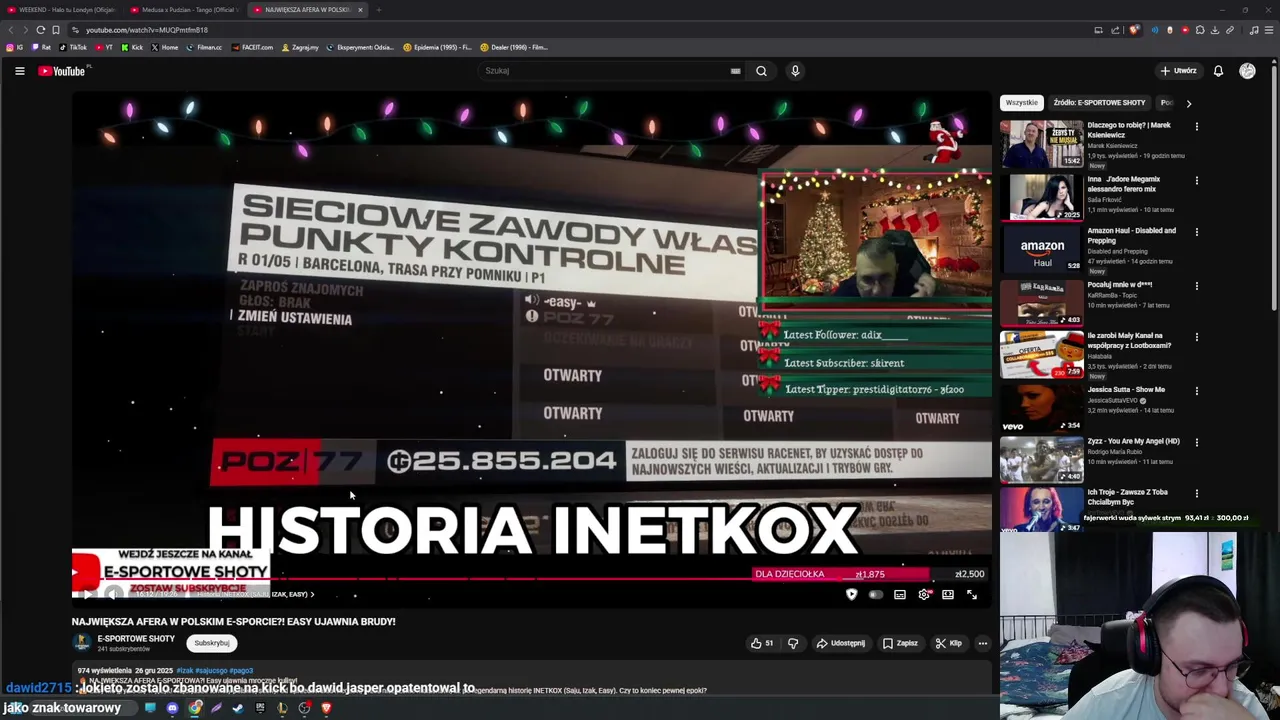Start voice search with the microphone
1280x720 pixels.
(795, 71)
